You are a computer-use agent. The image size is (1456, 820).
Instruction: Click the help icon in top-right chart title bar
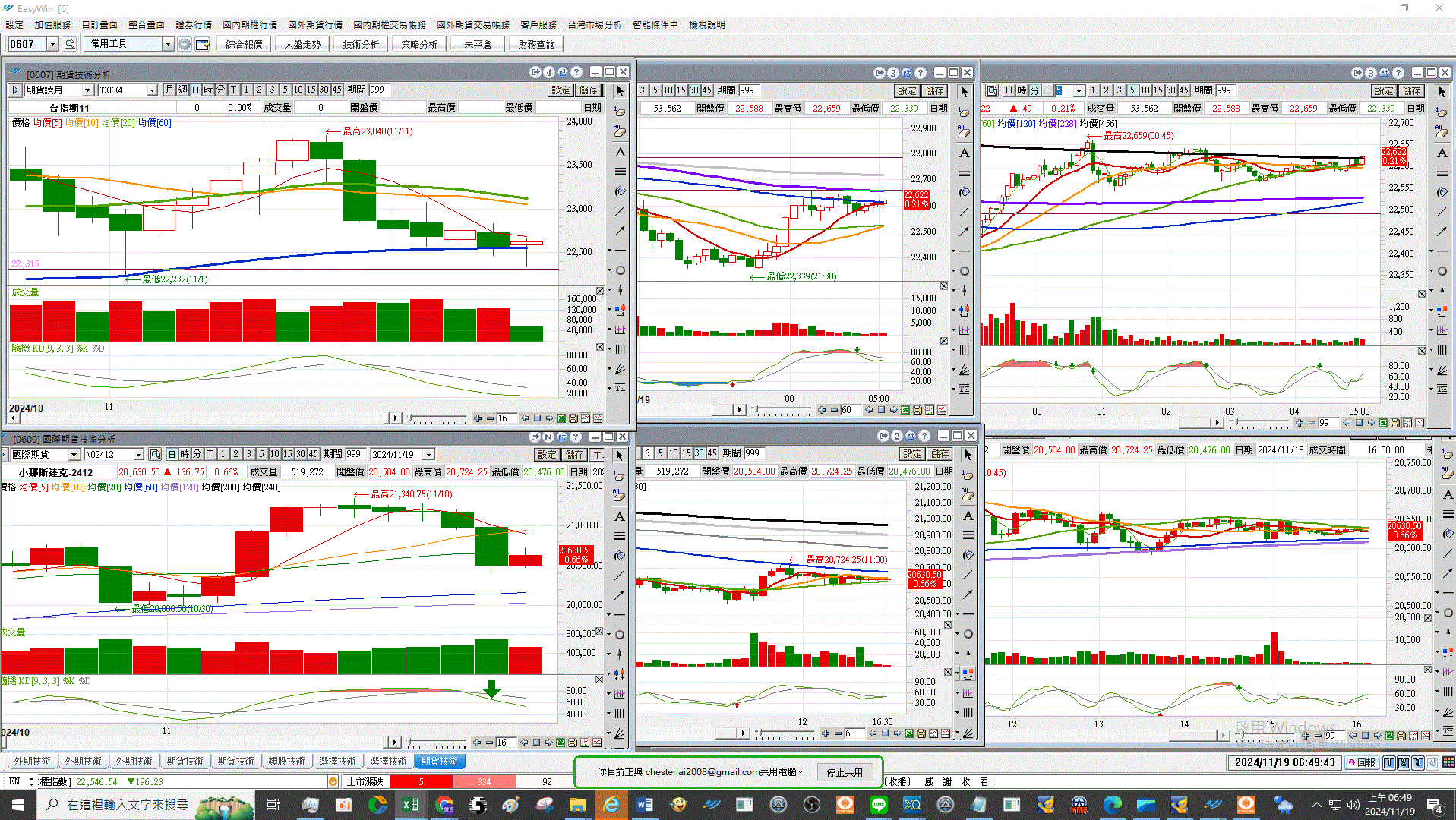pyautogui.click(x=1398, y=73)
